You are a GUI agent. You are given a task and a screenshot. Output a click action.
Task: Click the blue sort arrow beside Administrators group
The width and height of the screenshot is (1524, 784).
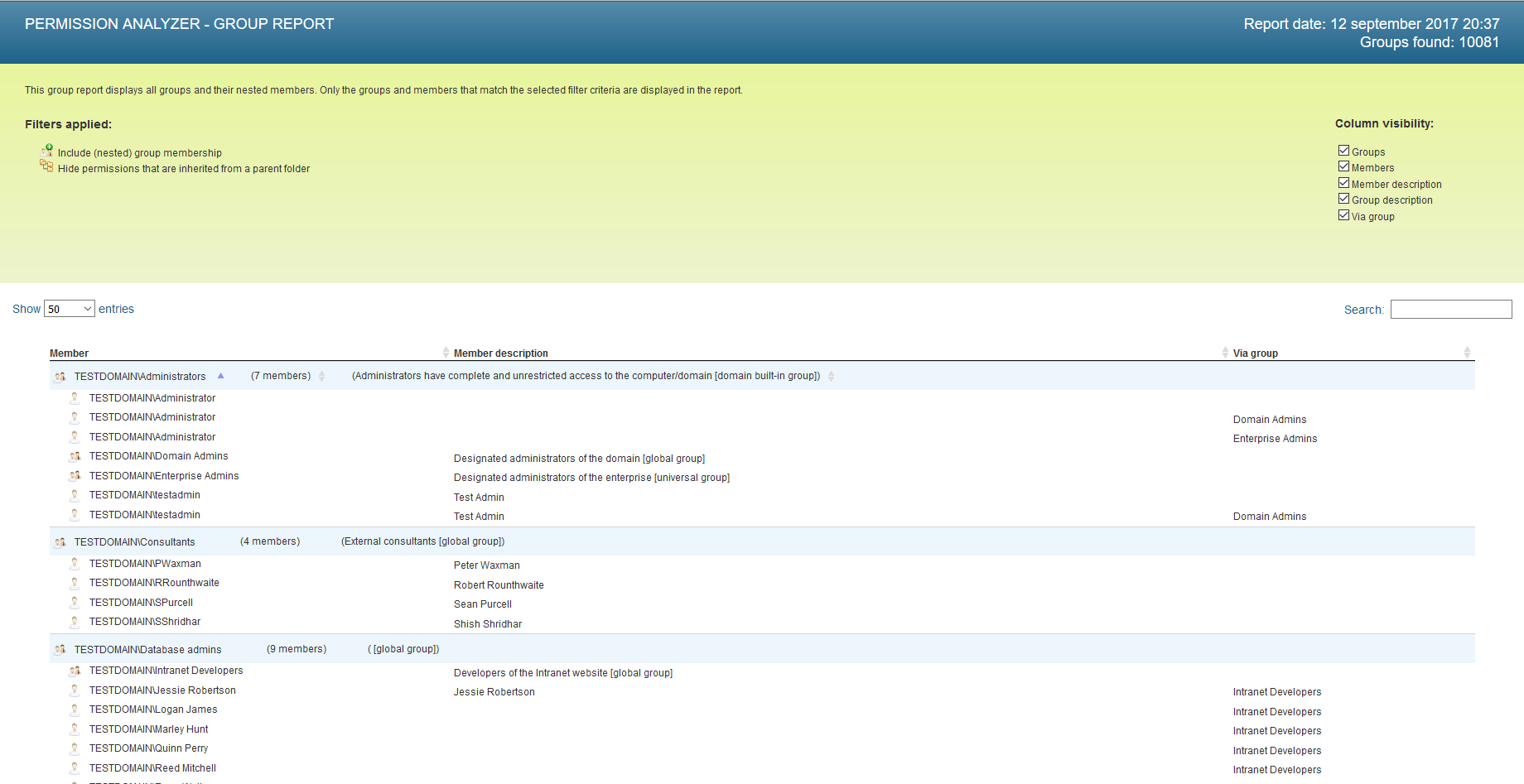pos(221,376)
